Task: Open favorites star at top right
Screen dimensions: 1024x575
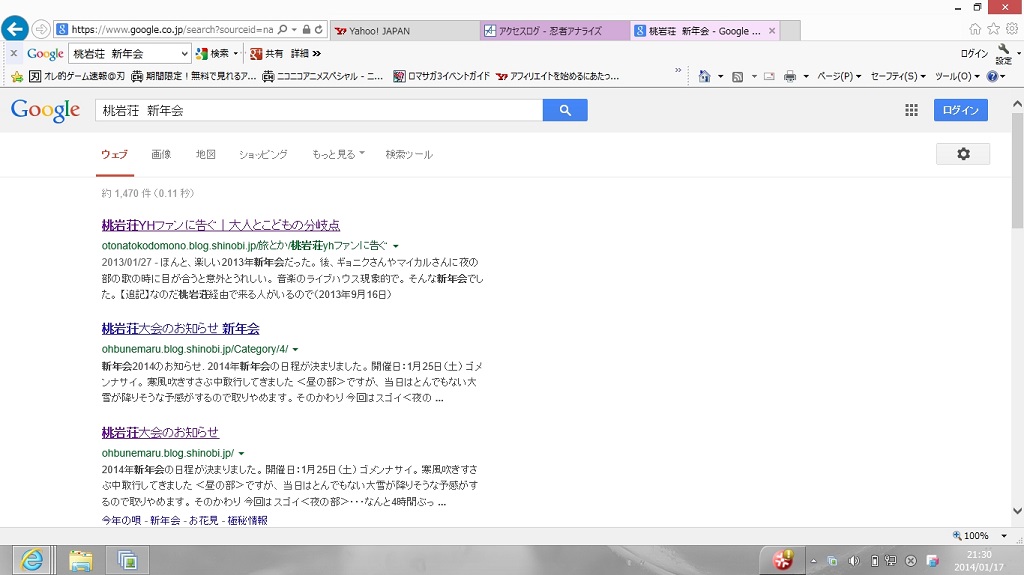Action: coord(993,29)
